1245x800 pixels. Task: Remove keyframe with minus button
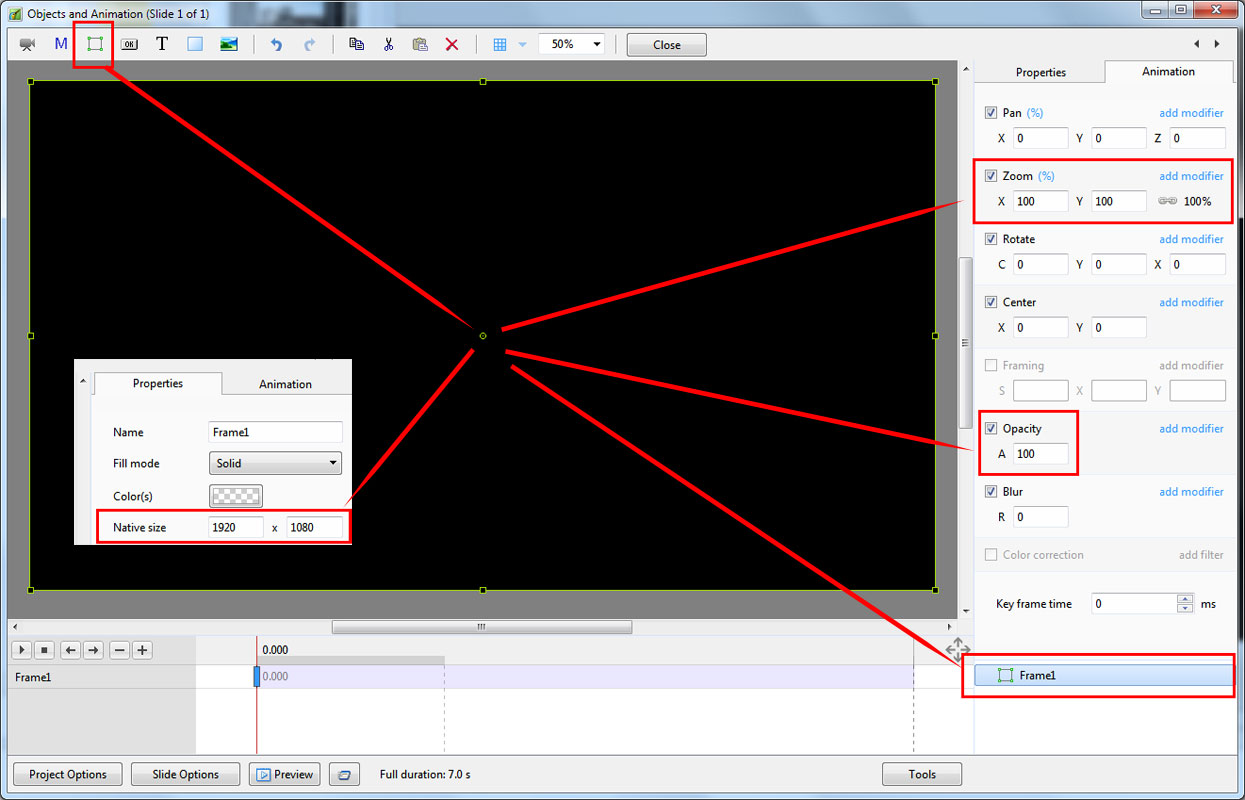(120, 650)
